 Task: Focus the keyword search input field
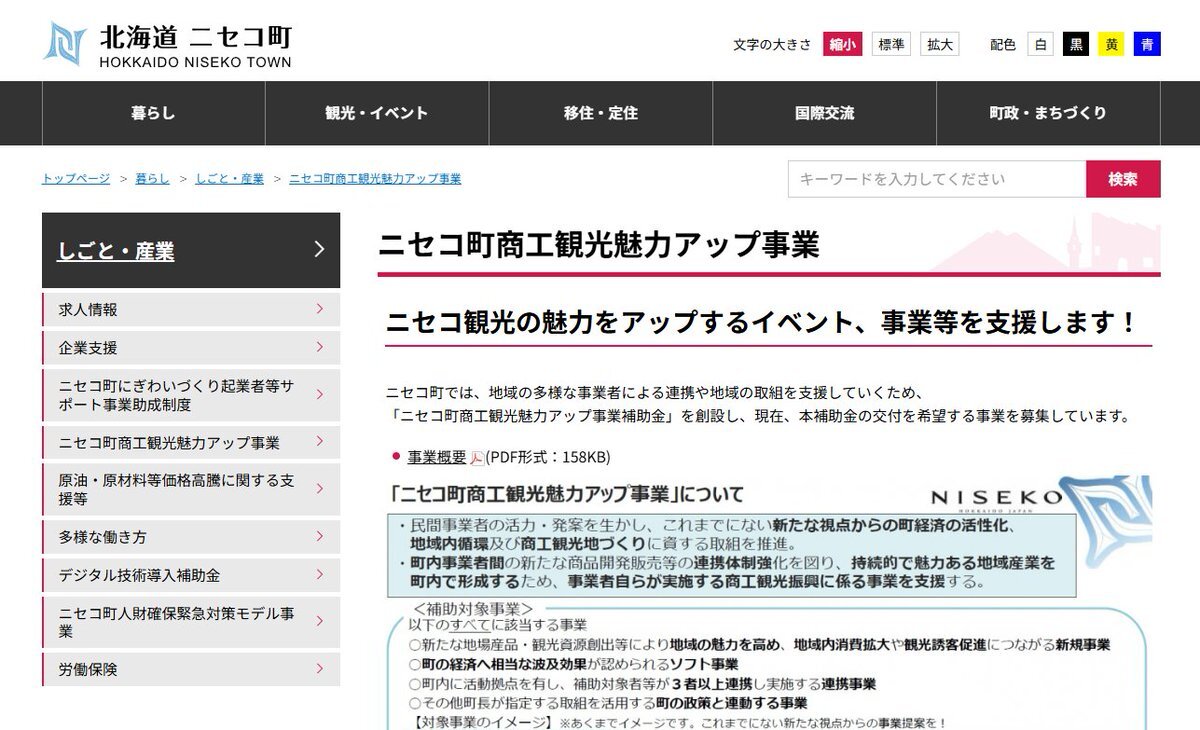[937, 179]
